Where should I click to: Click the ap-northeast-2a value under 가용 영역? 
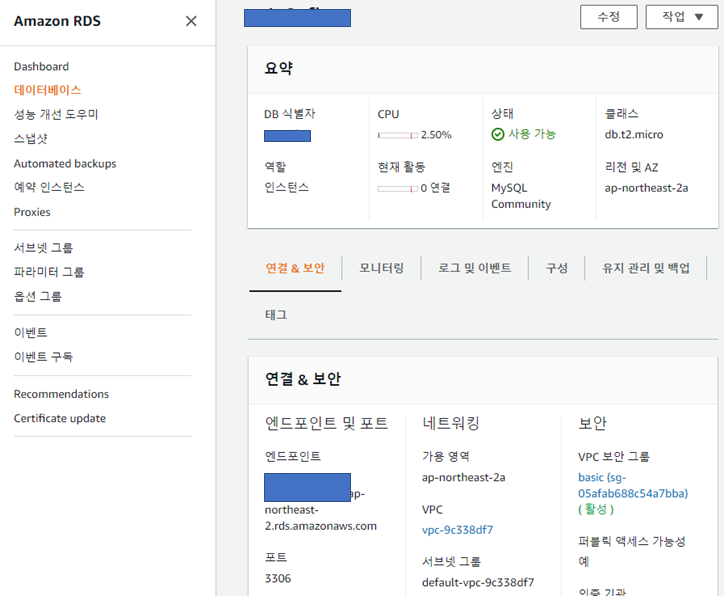pos(464,477)
